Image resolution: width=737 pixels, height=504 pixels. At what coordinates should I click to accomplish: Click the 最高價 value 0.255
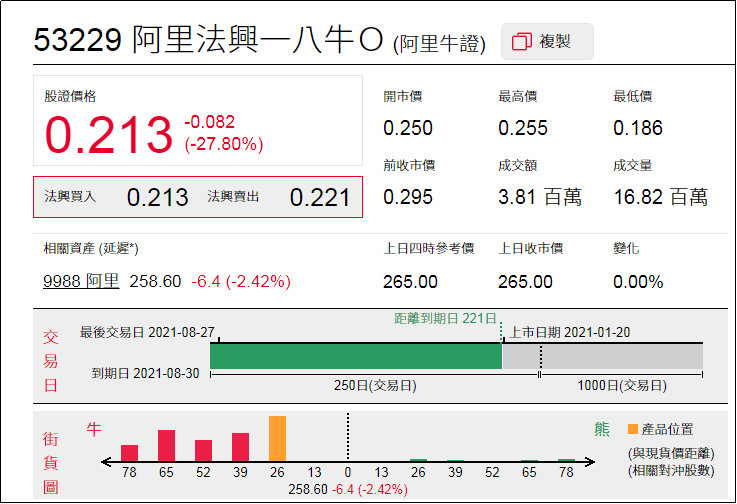click(x=523, y=128)
